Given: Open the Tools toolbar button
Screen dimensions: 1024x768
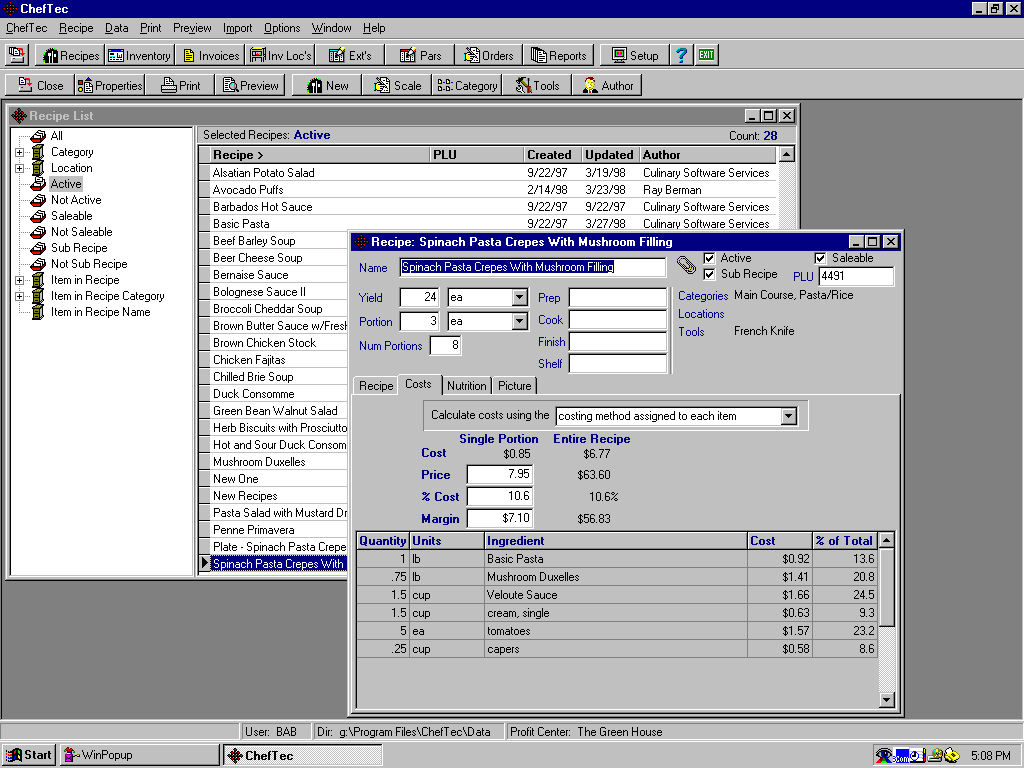Looking at the screenshot, I should (x=537, y=86).
